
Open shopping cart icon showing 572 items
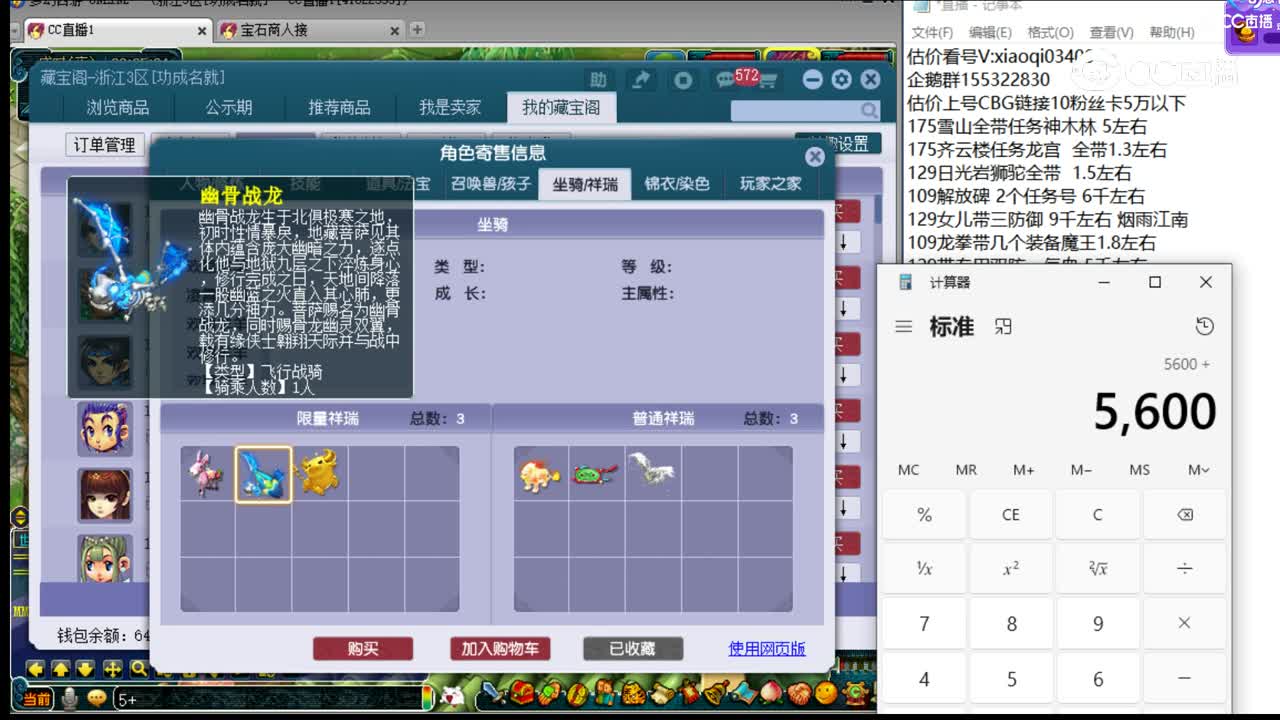(768, 80)
